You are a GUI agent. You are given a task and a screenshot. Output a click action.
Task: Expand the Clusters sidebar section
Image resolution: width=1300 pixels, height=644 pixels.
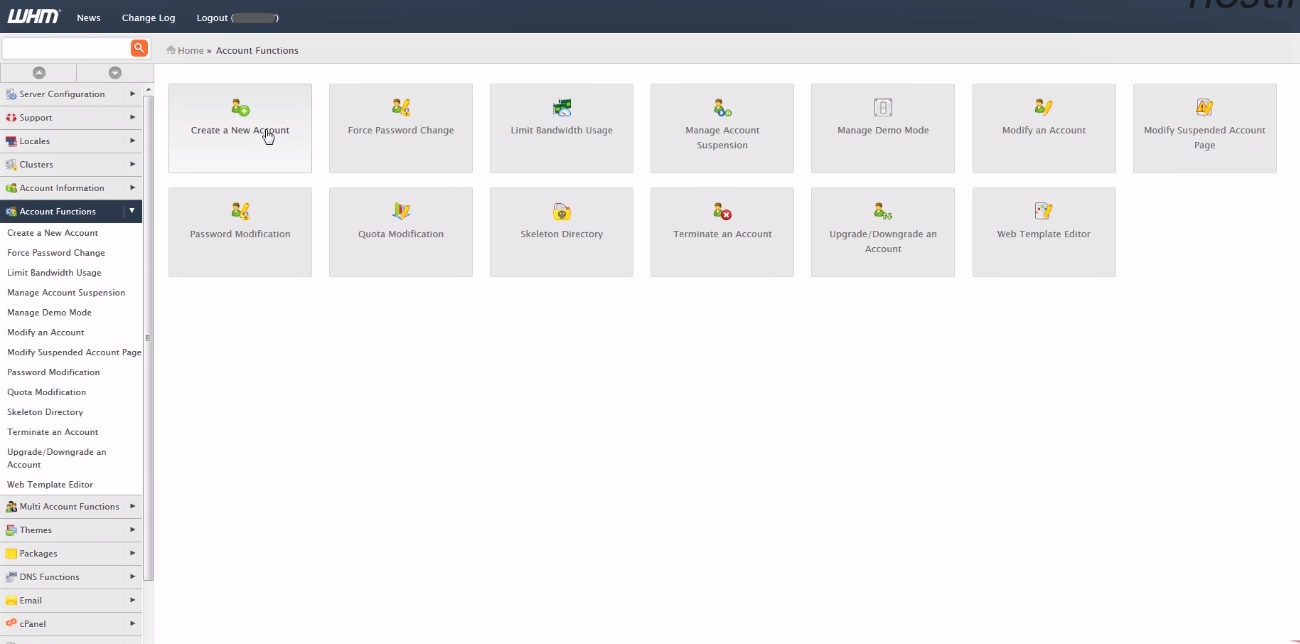(71, 164)
